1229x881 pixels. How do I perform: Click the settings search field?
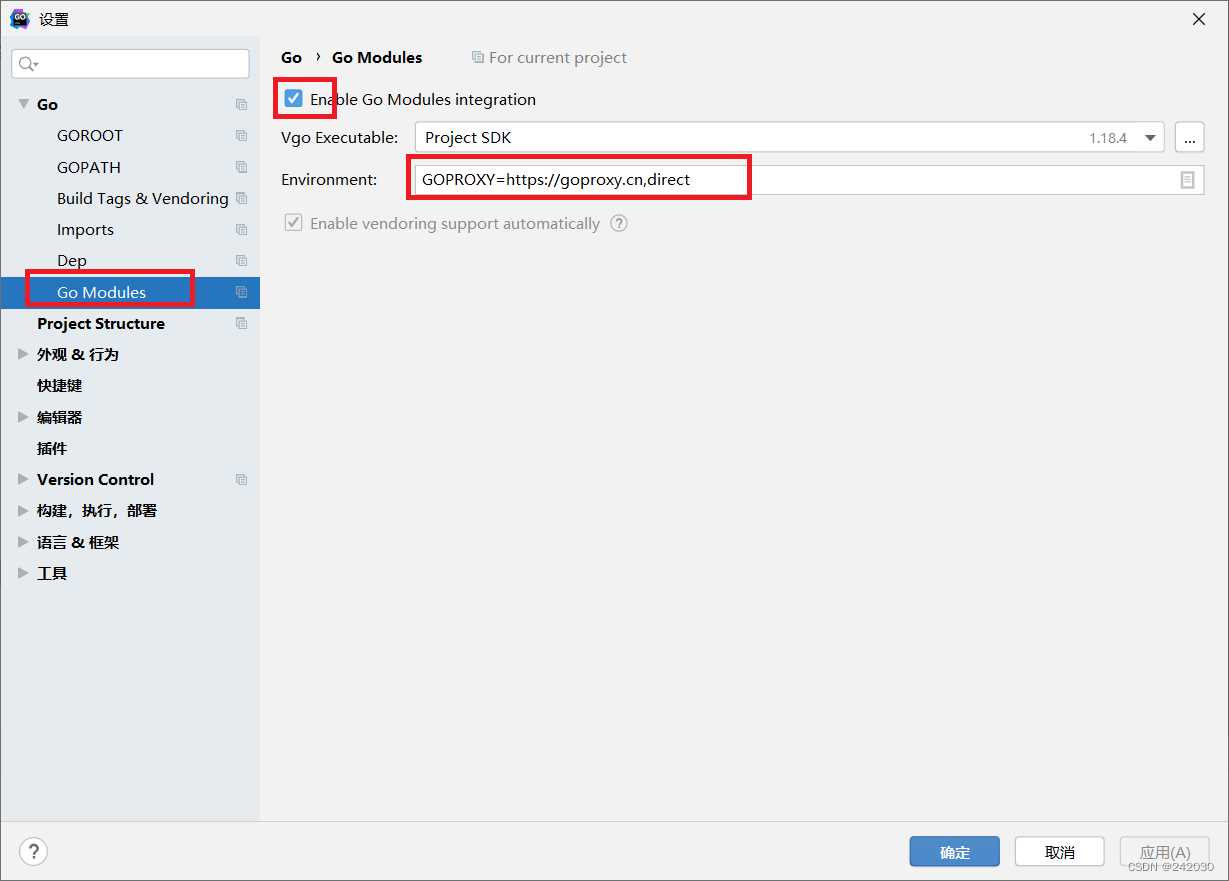click(130, 64)
